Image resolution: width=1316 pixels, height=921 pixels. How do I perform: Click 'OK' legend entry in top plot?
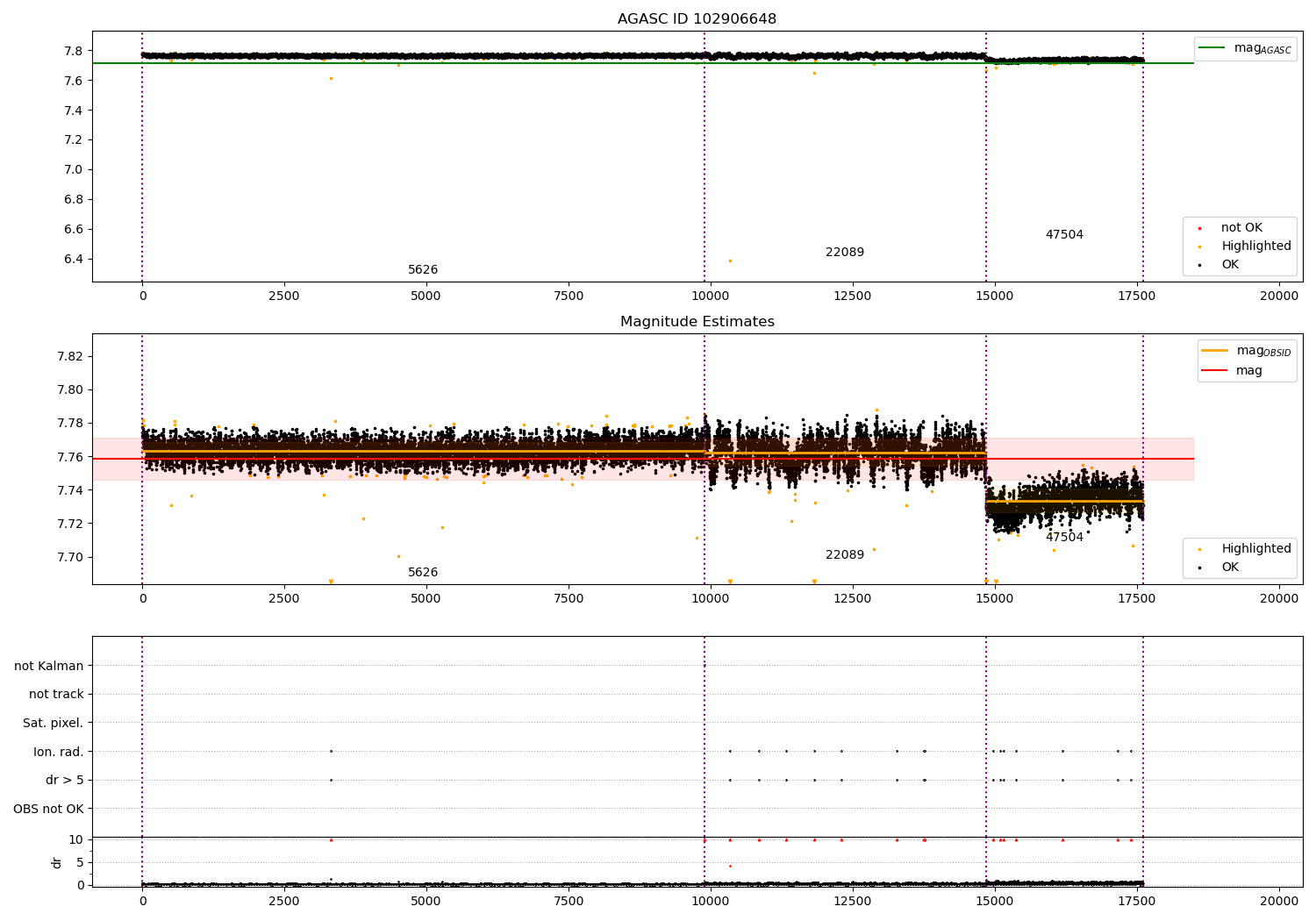[1230, 265]
